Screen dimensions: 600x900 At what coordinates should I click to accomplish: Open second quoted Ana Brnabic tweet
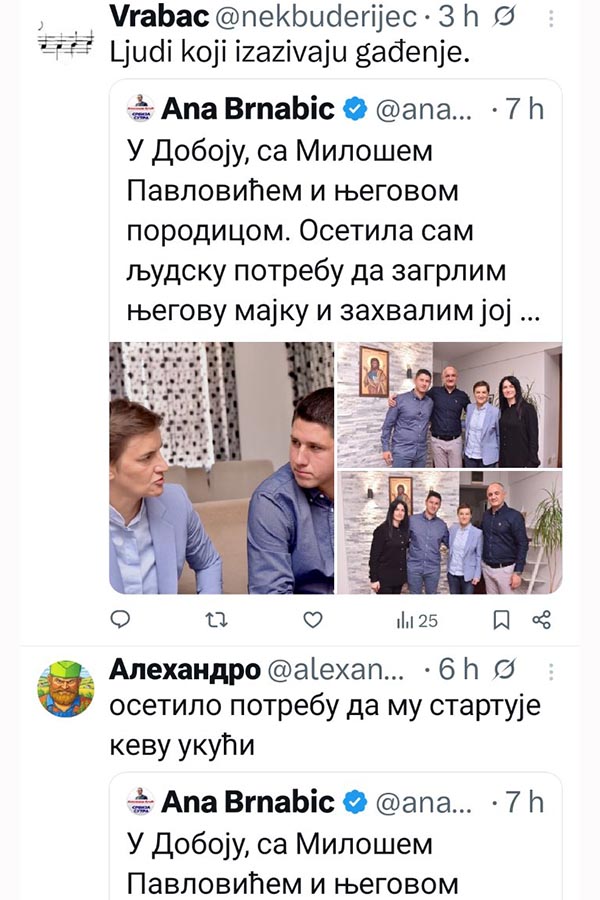[x=335, y=837]
